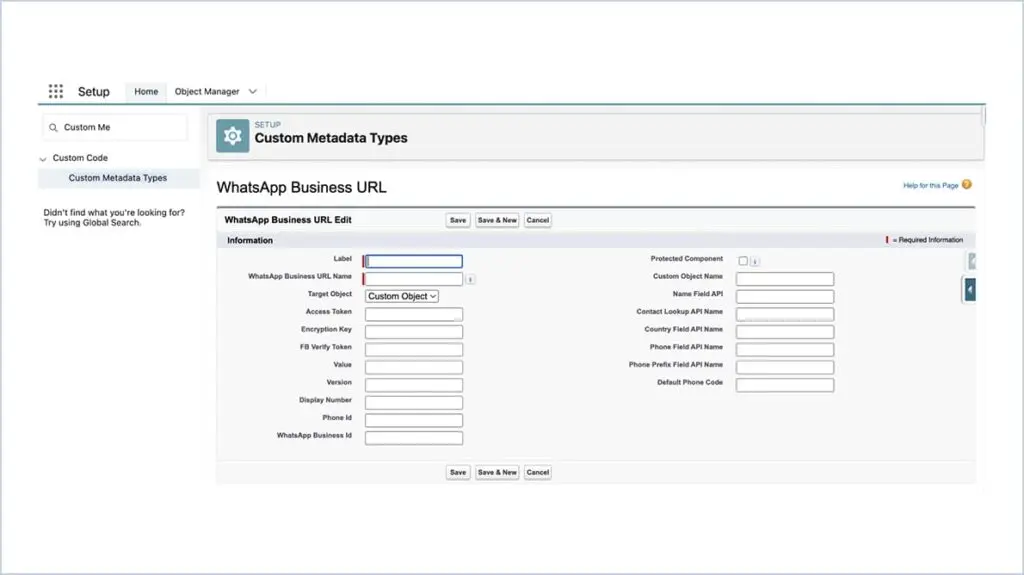
Task: Click the Encryption Key input field
Action: point(413,332)
